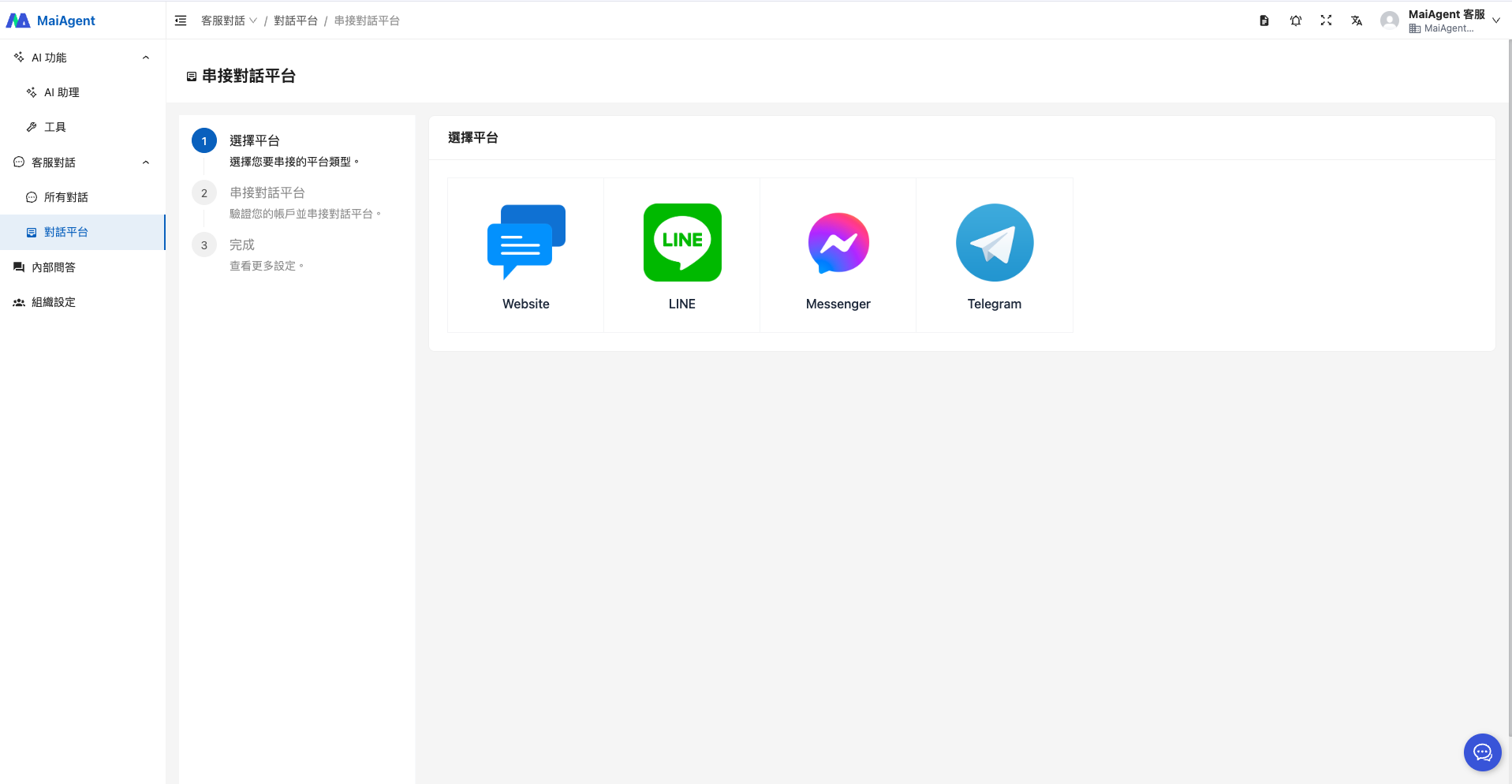
Task: Toggle the sidebar collapse icon
Action: point(181,21)
